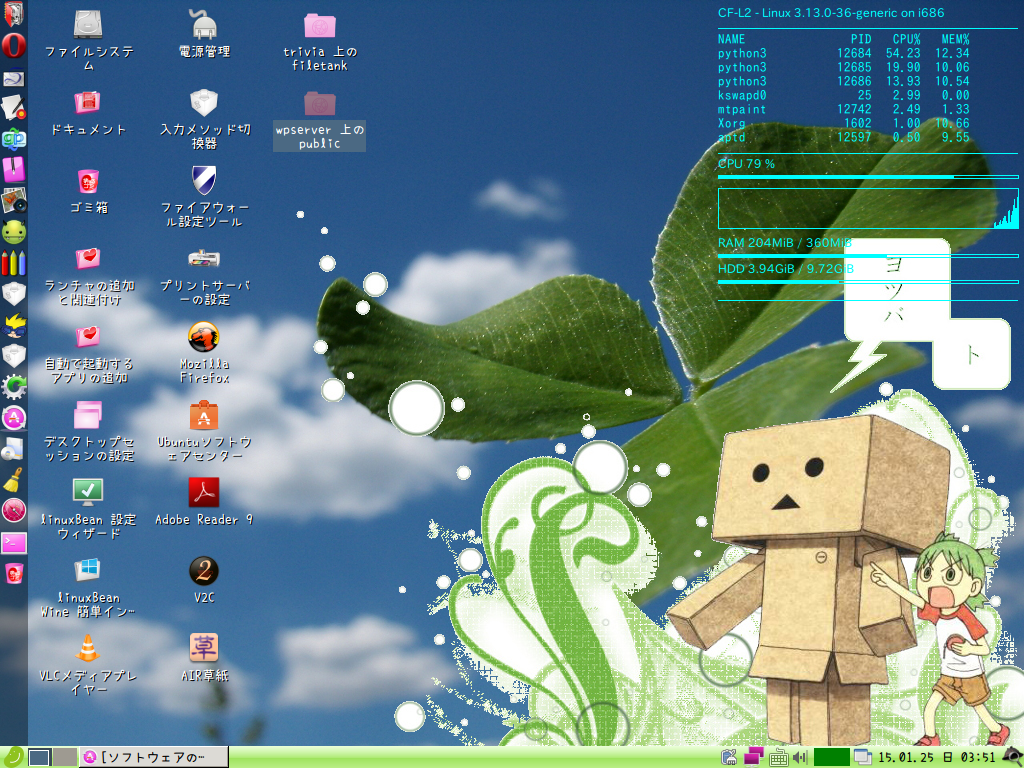Select the ゴミ箱 trash desktop icon
The image size is (1024, 768).
89,191
